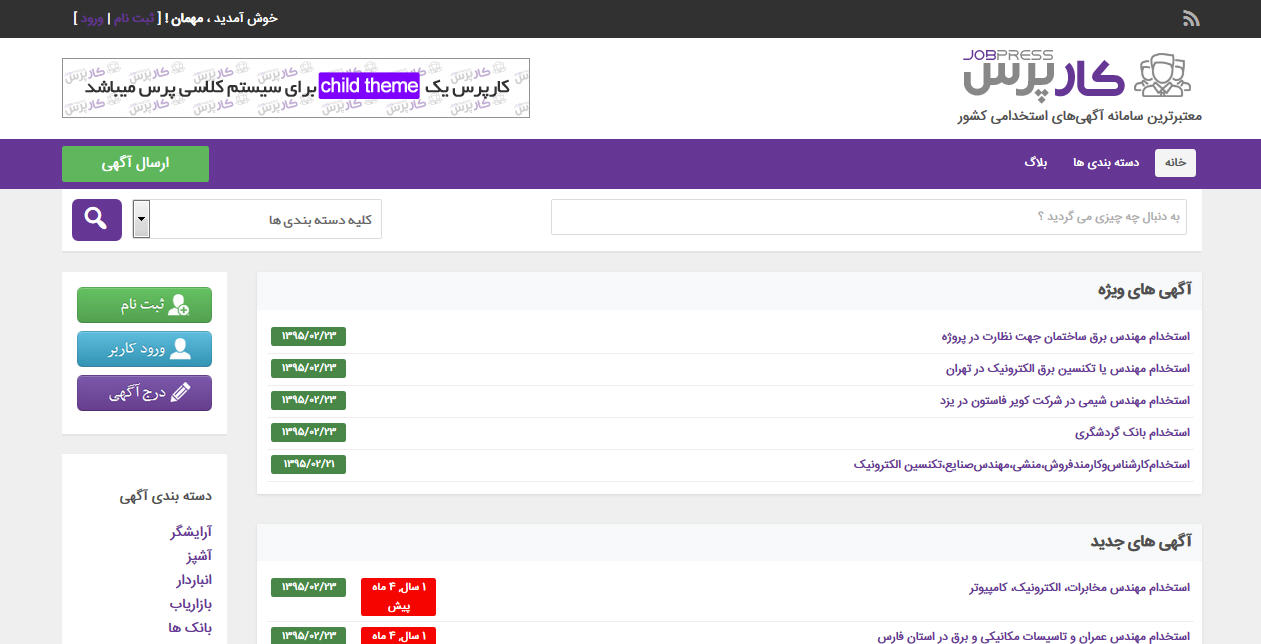1261x644 pixels.
Task: Select the بازاریاب category link
Action: click(190, 604)
